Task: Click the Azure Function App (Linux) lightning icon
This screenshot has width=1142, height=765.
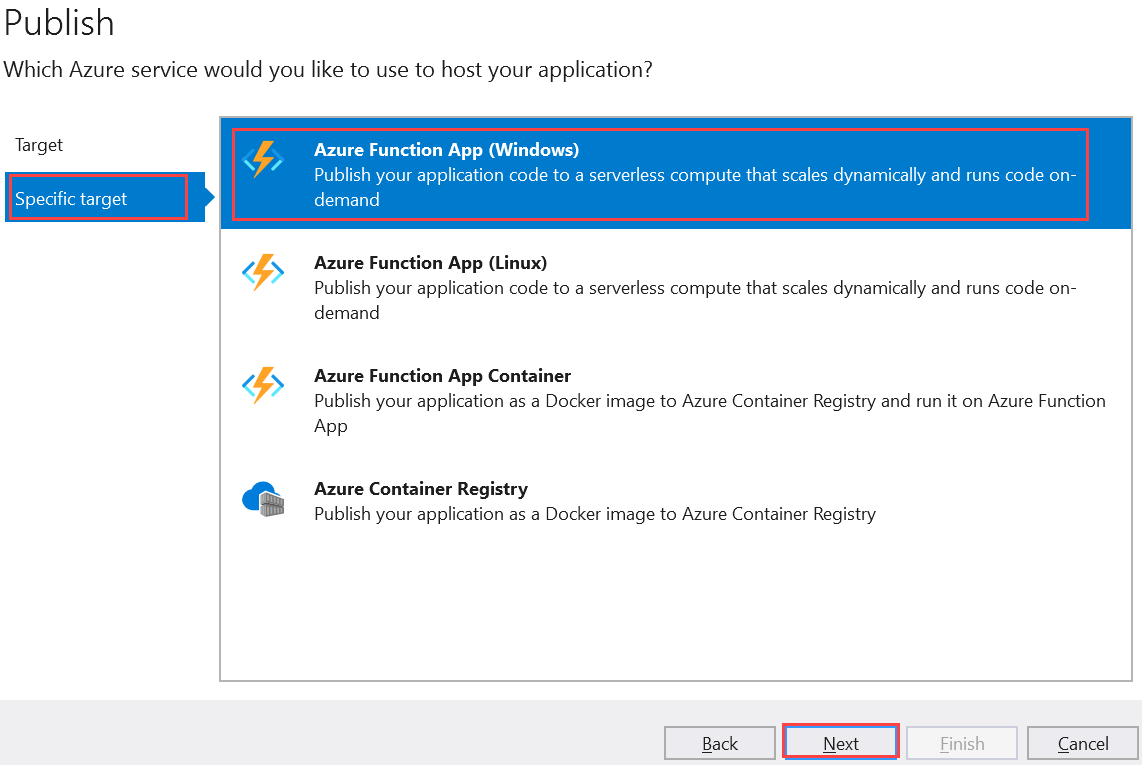Action: [263, 272]
